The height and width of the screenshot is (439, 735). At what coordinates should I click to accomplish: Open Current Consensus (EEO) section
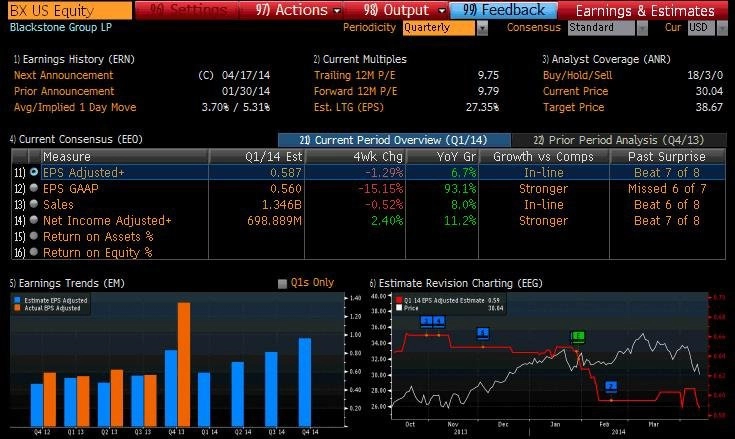click(76, 139)
